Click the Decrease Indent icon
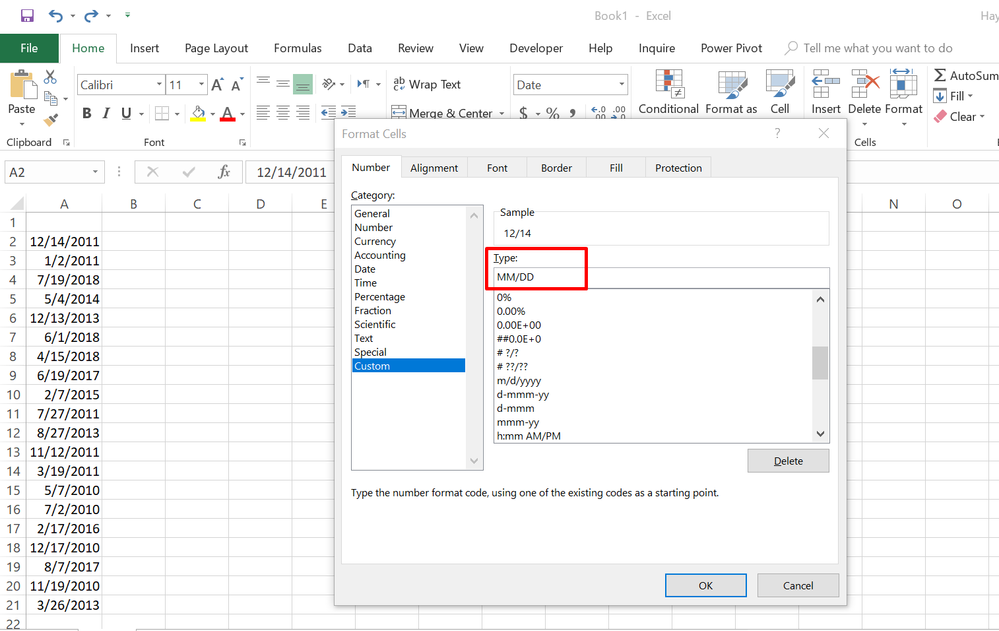 [328, 113]
